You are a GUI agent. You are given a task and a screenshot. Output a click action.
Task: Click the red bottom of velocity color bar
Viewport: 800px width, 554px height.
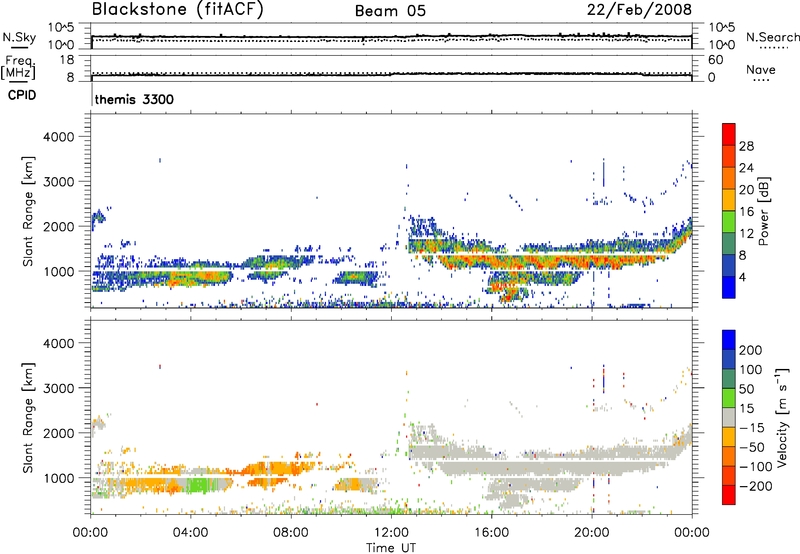[x=729, y=495]
